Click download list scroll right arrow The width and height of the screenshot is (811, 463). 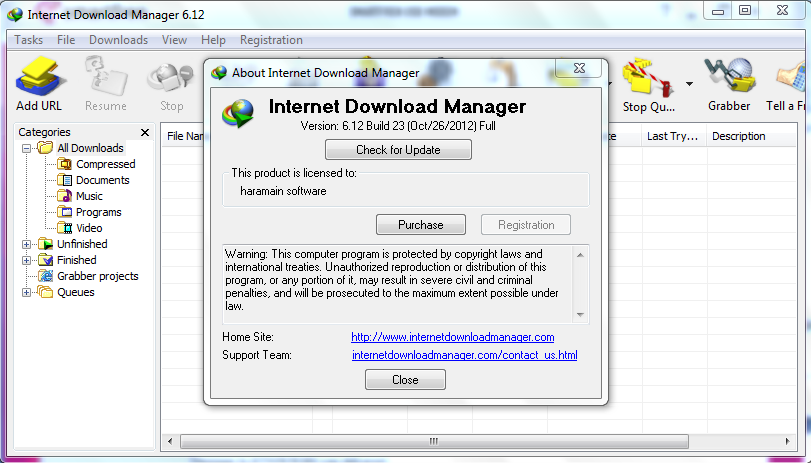point(787,441)
